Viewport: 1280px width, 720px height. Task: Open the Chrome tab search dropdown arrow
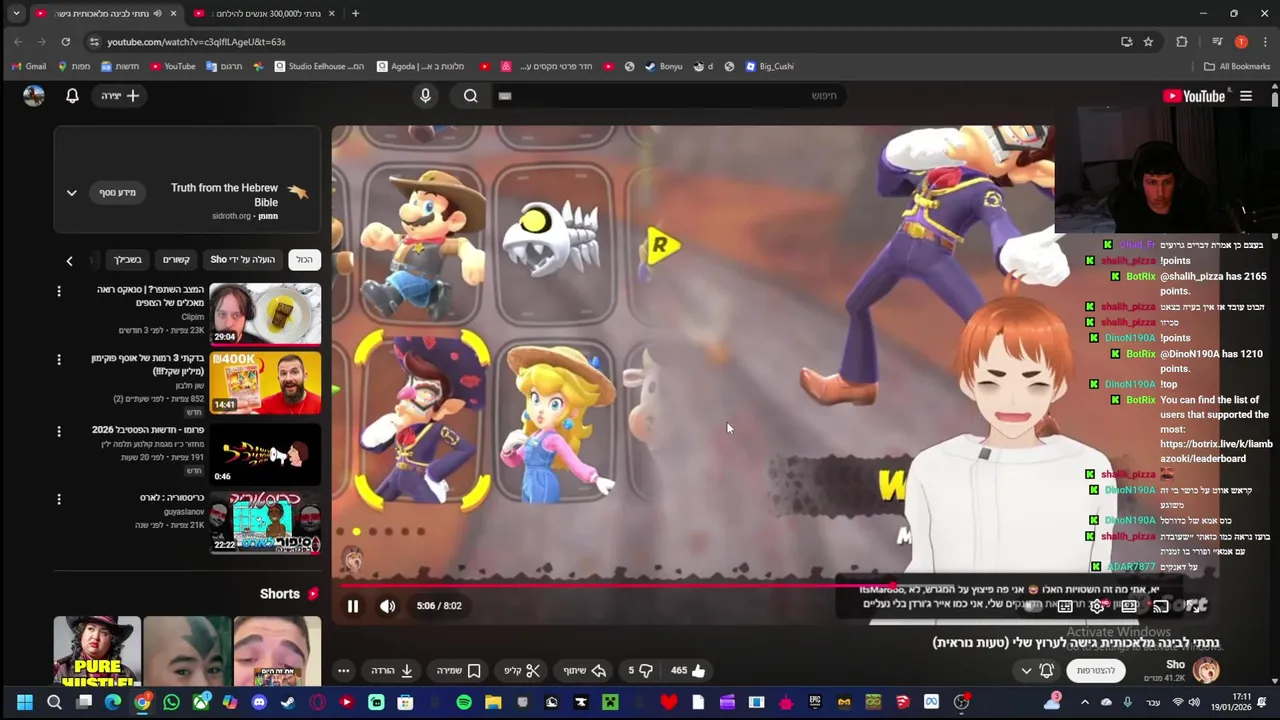(x=16, y=14)
